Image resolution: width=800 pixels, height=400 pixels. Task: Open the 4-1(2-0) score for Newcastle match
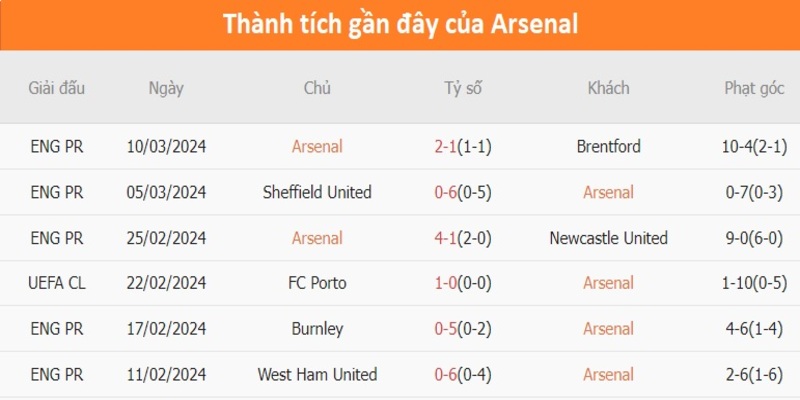[463, 238]
